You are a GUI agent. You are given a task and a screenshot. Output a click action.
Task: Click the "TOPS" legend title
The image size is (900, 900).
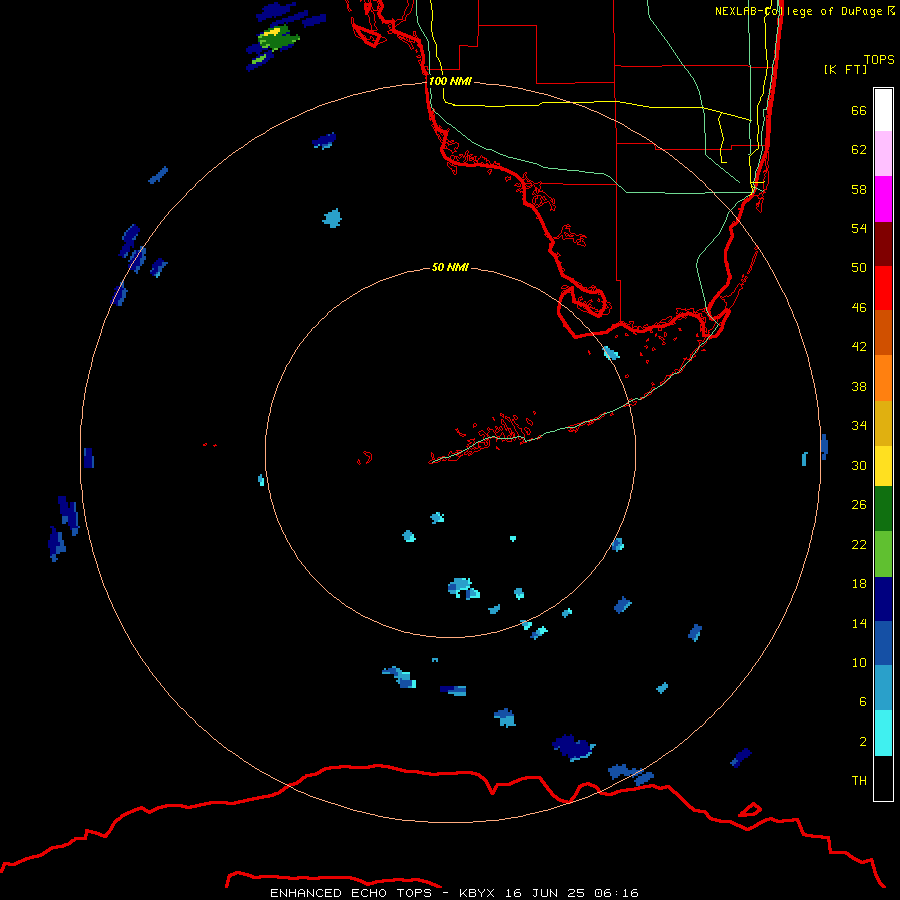click(879, 59)
